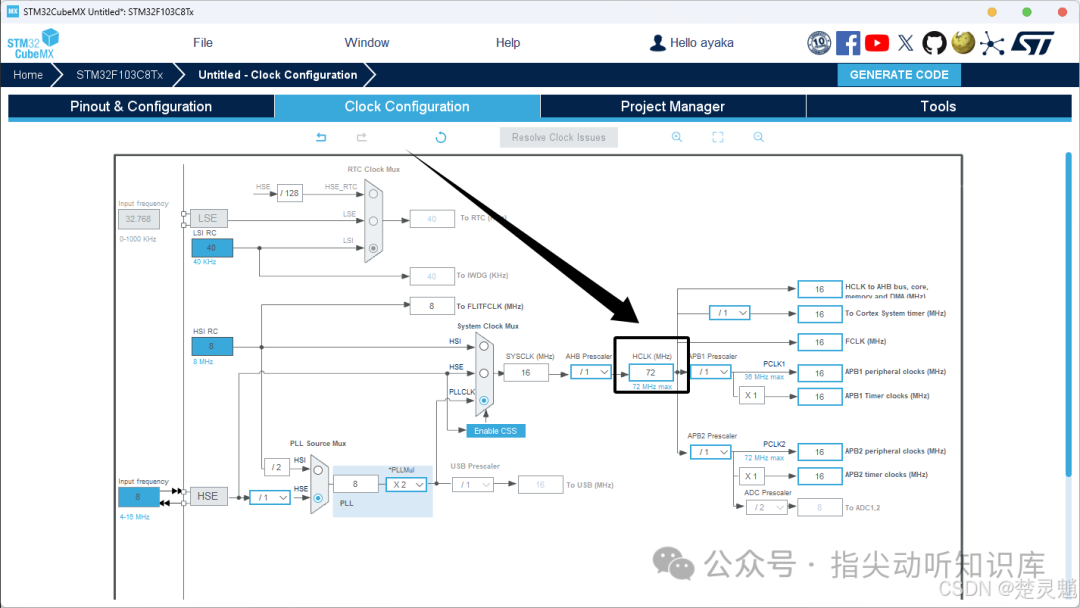Select HSI in System Clock Mux

pyautogui.click(x=484, y=346)
